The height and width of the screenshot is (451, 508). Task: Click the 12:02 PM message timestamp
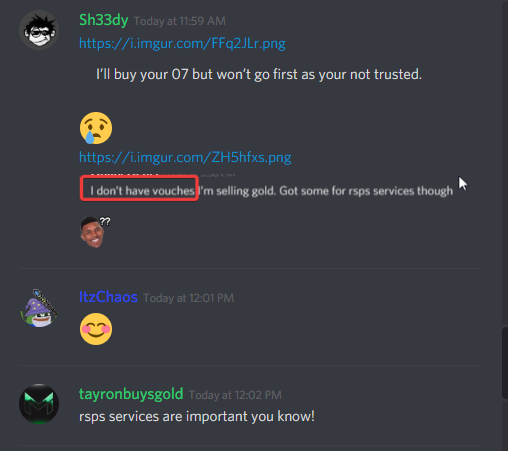click(235, 395)
